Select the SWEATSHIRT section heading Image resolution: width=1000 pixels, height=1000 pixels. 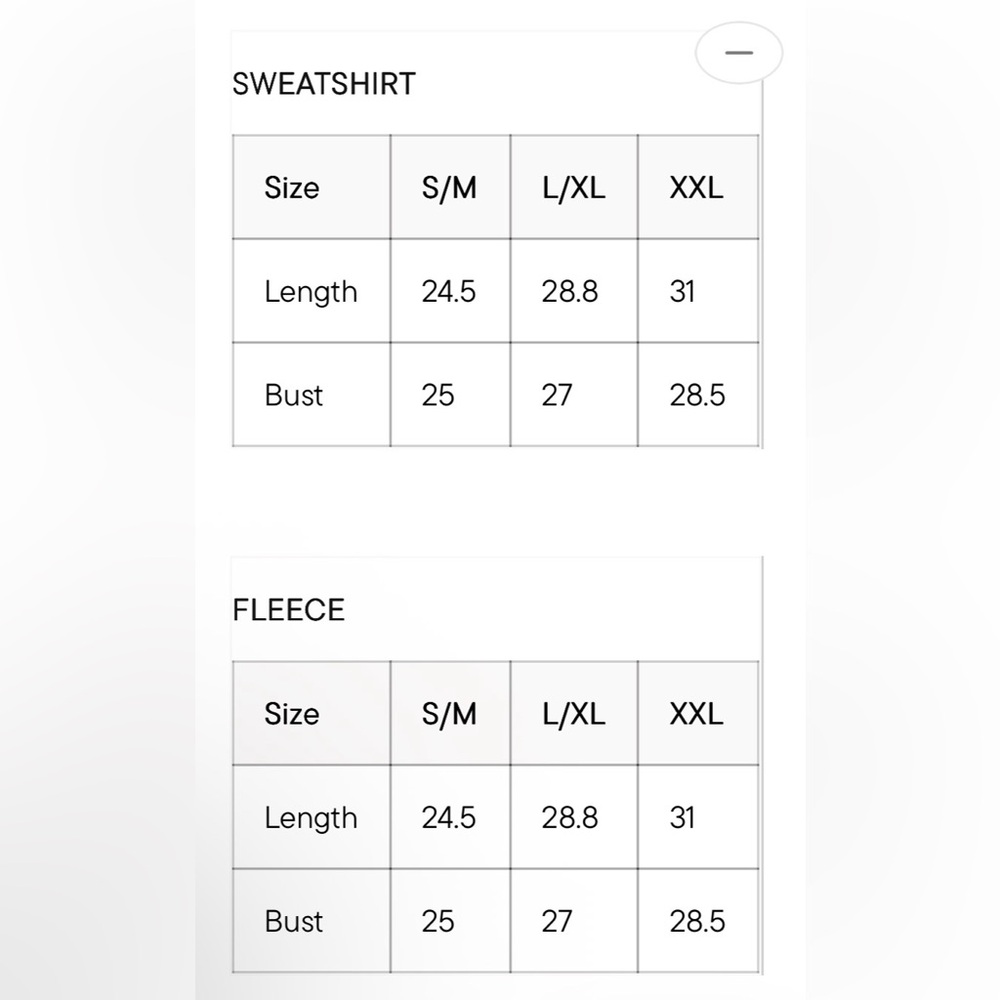click(x=324, y=84)
